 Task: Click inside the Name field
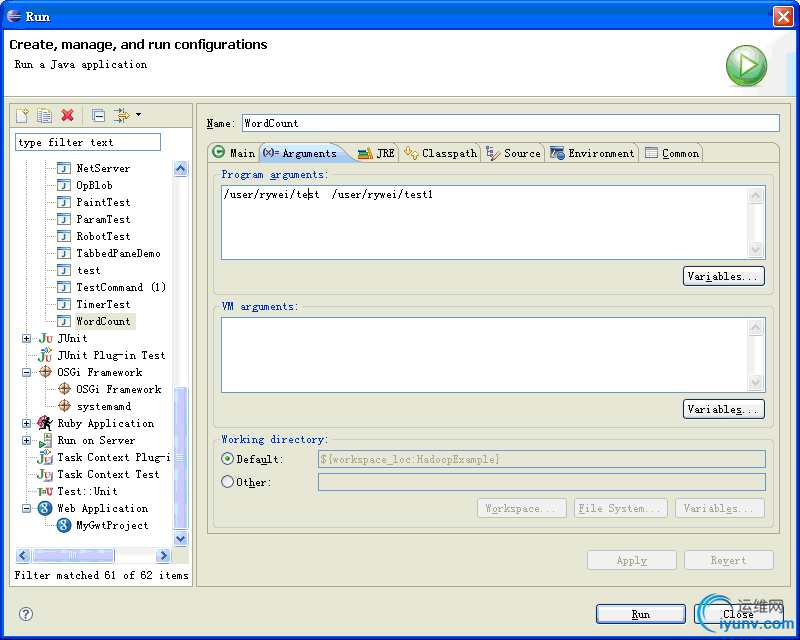[511, 123]
